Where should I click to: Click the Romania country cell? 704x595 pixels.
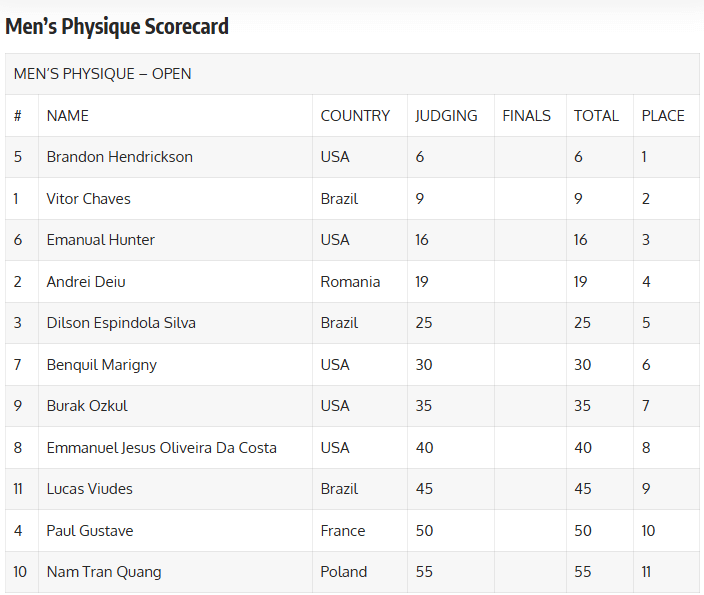click(350, 282)
